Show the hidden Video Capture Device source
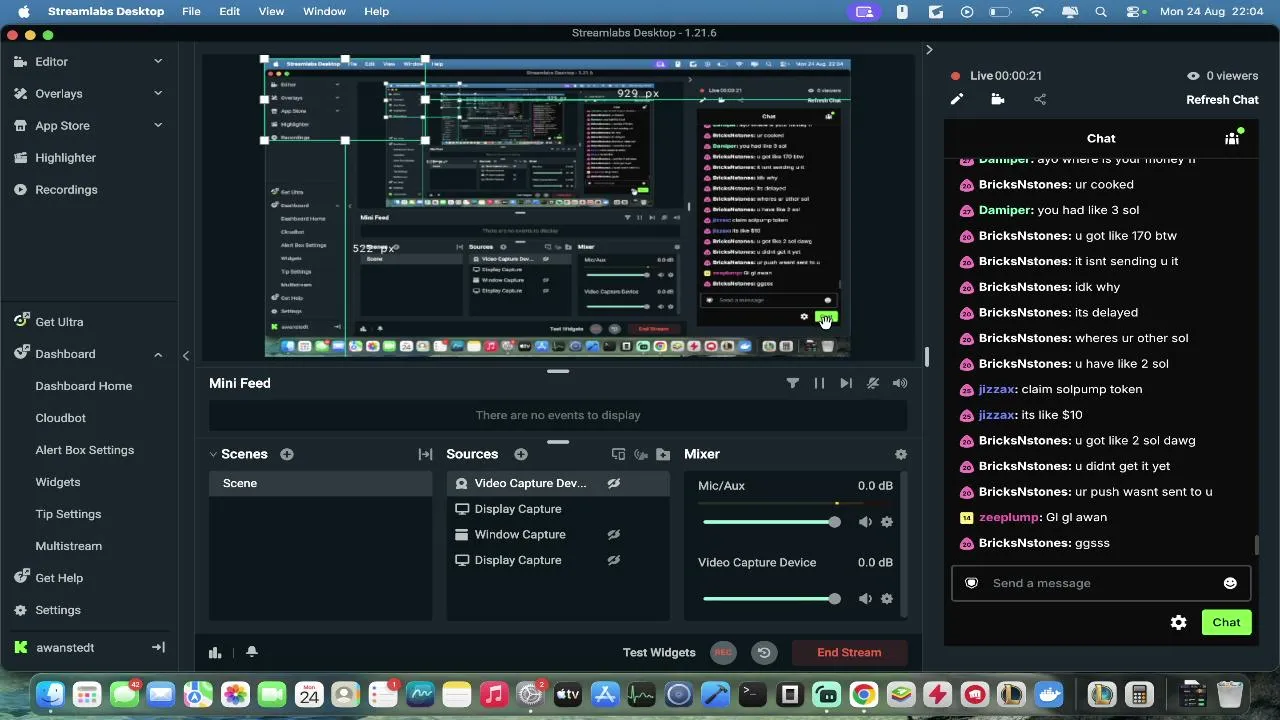 point(614,483)
